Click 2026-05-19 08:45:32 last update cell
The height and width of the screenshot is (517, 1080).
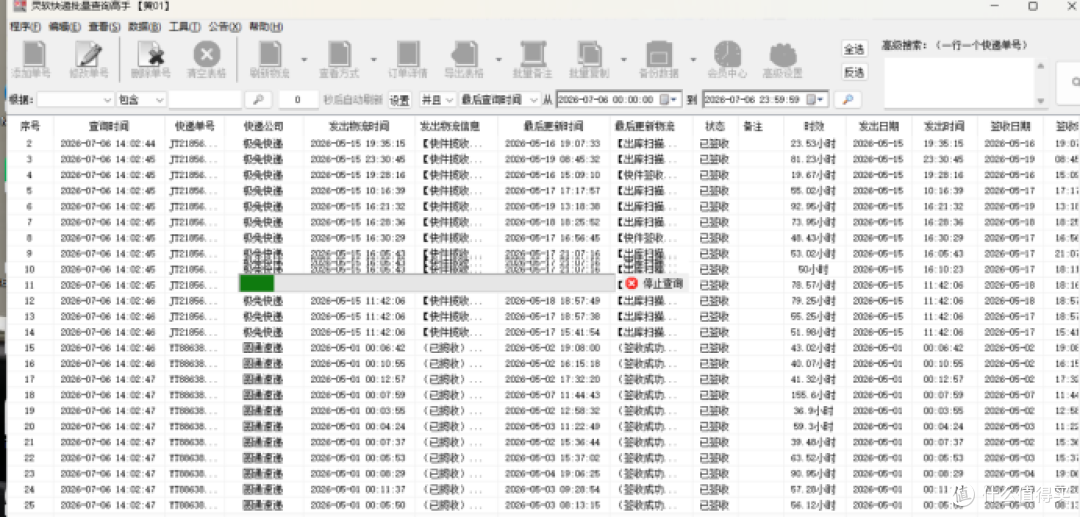tap(552, 159)
